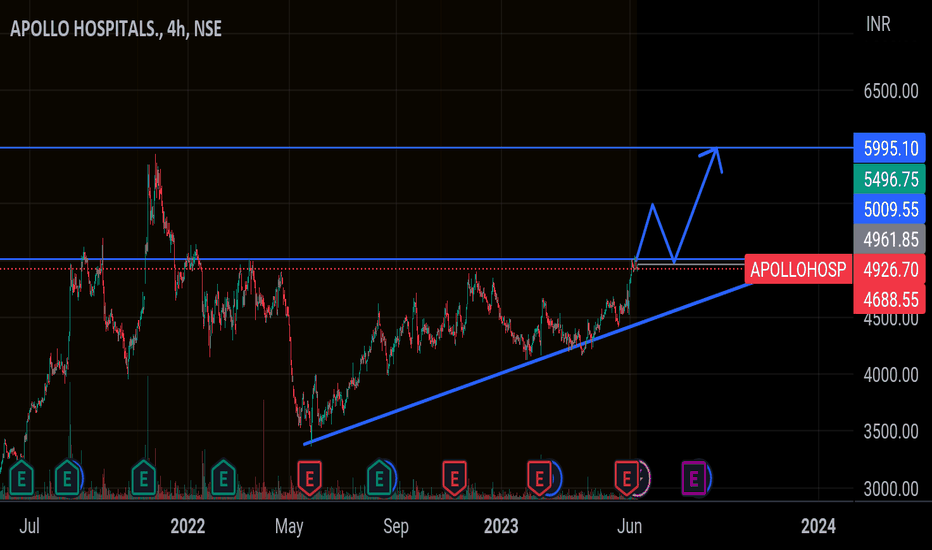
Task: Open the green earnings marker just before 2022
Action: [x=143, y=478]
